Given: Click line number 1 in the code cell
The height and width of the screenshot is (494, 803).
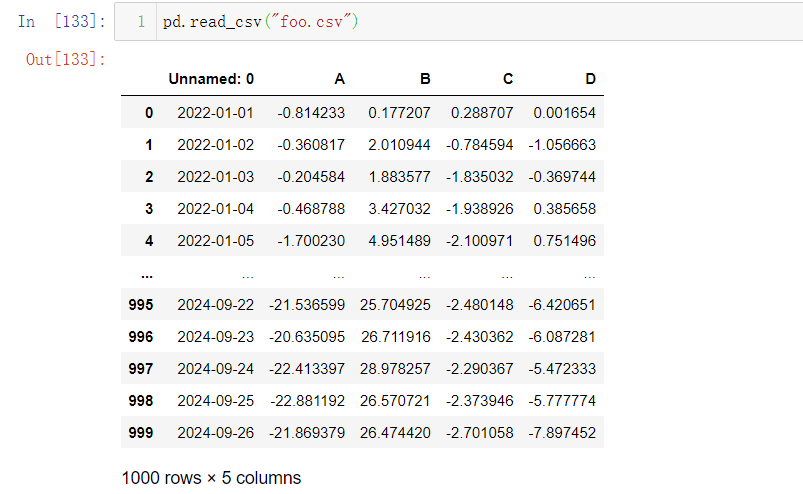Looking at the screenshot, I should pos(141,22).
